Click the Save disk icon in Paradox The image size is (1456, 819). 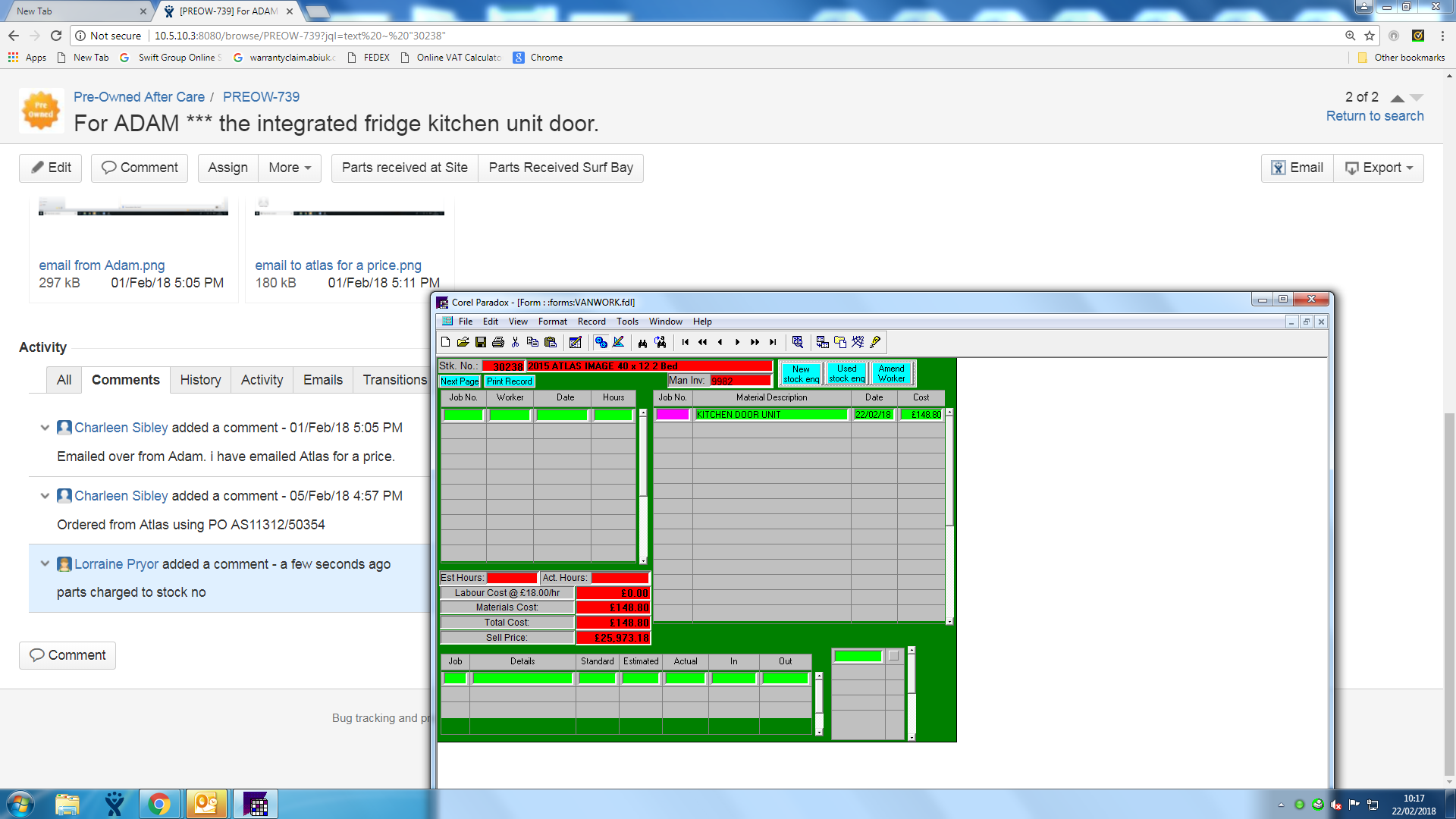click(x=481, y=343)
